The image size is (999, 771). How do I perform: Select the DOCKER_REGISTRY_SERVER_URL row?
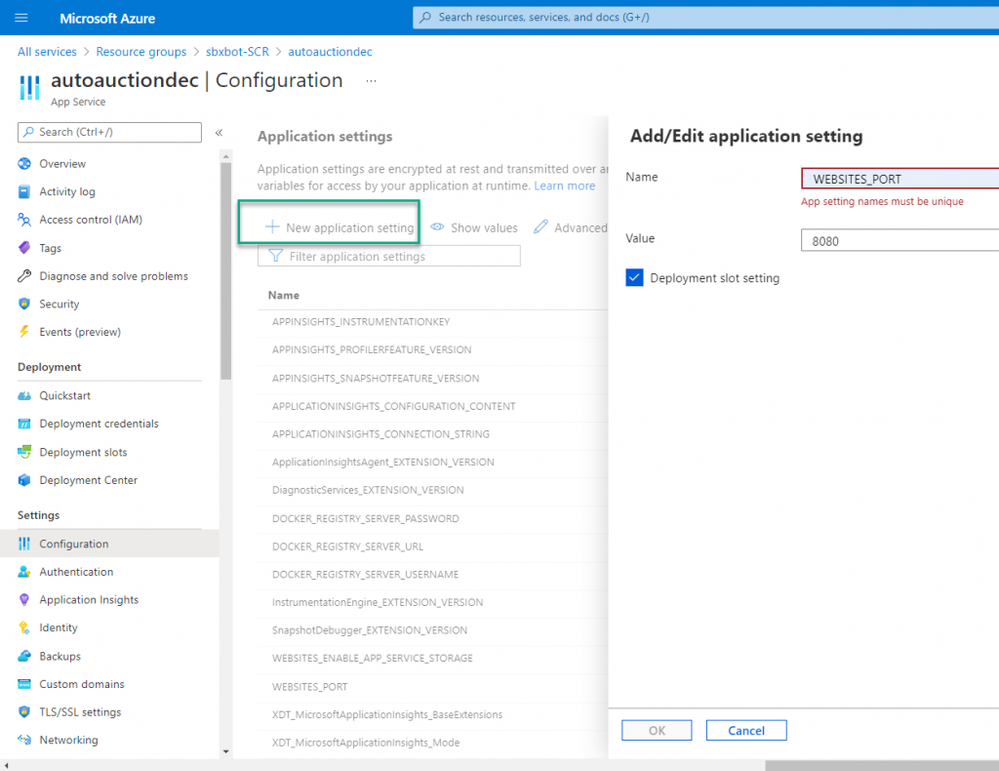coord(433,547)
